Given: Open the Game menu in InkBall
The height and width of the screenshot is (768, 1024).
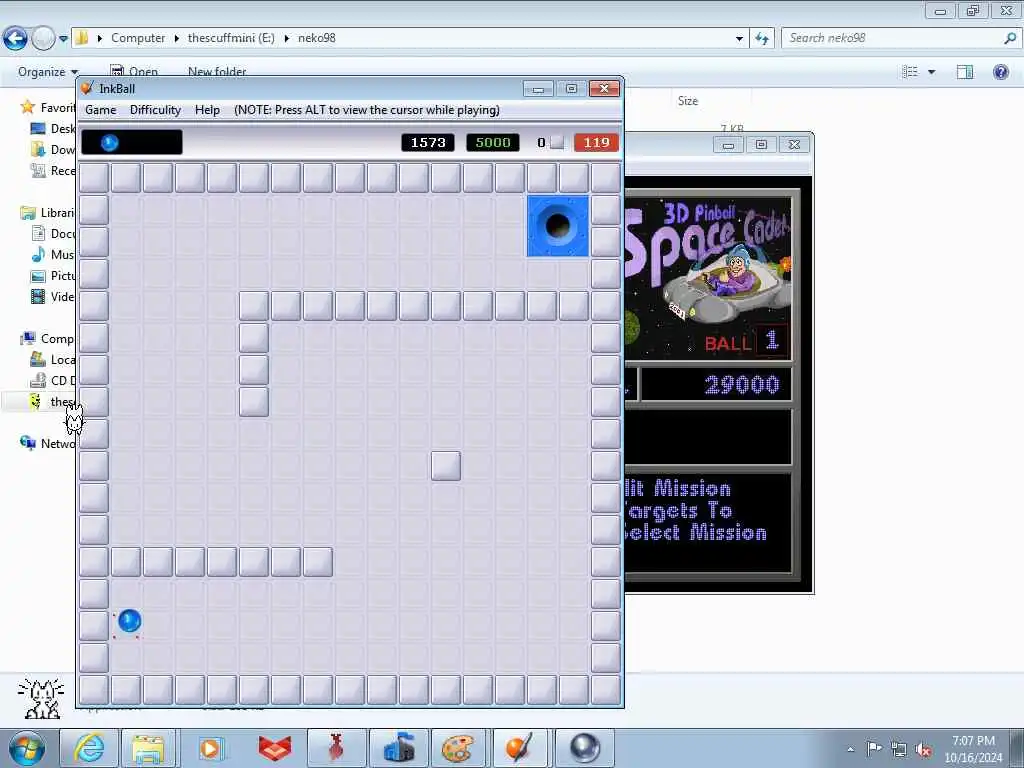Looking at the screenshot, I should click(x=101, y=110).
